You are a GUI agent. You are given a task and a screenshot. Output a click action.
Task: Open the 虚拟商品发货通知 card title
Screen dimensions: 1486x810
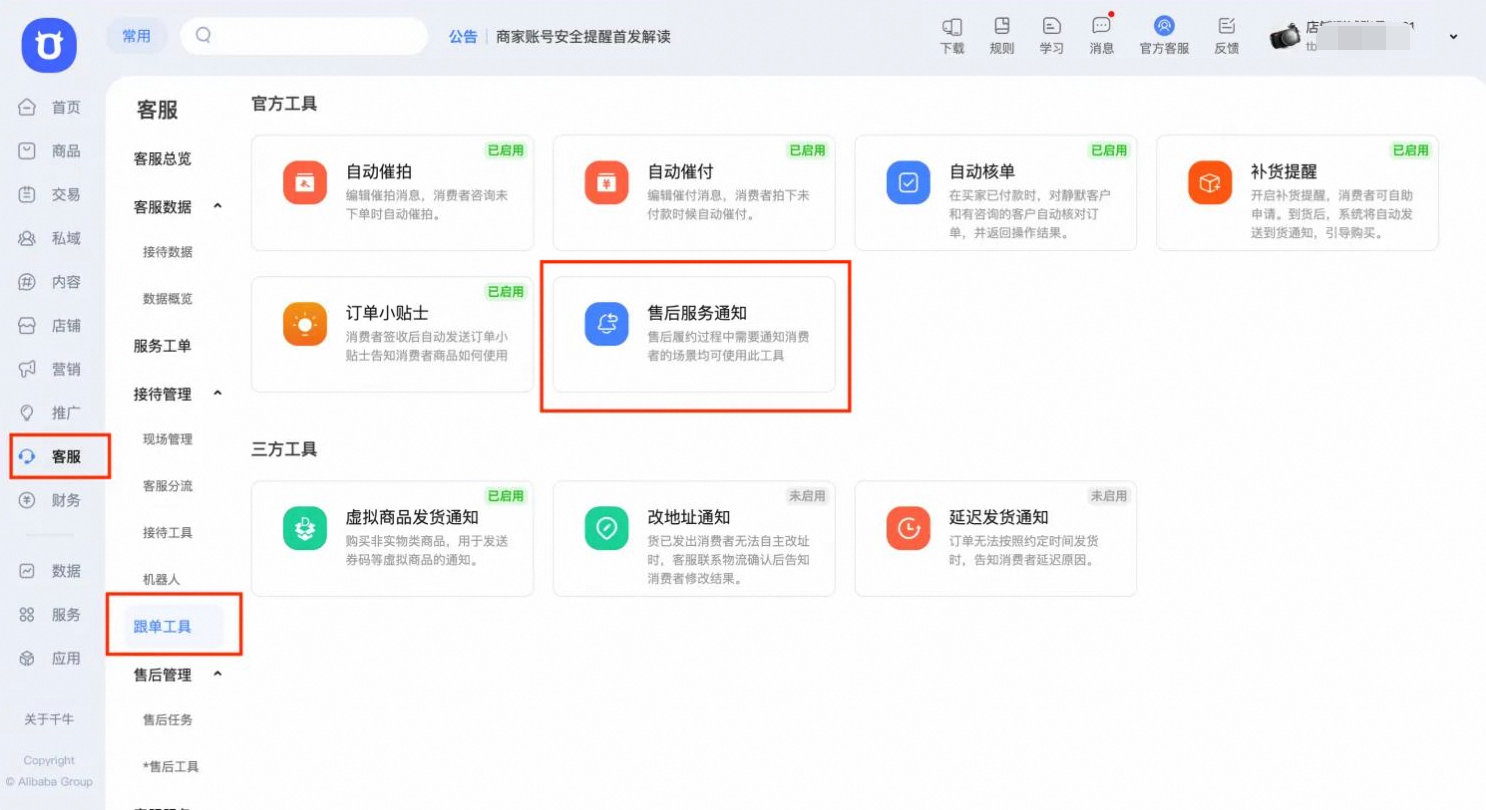coord(412,517)
